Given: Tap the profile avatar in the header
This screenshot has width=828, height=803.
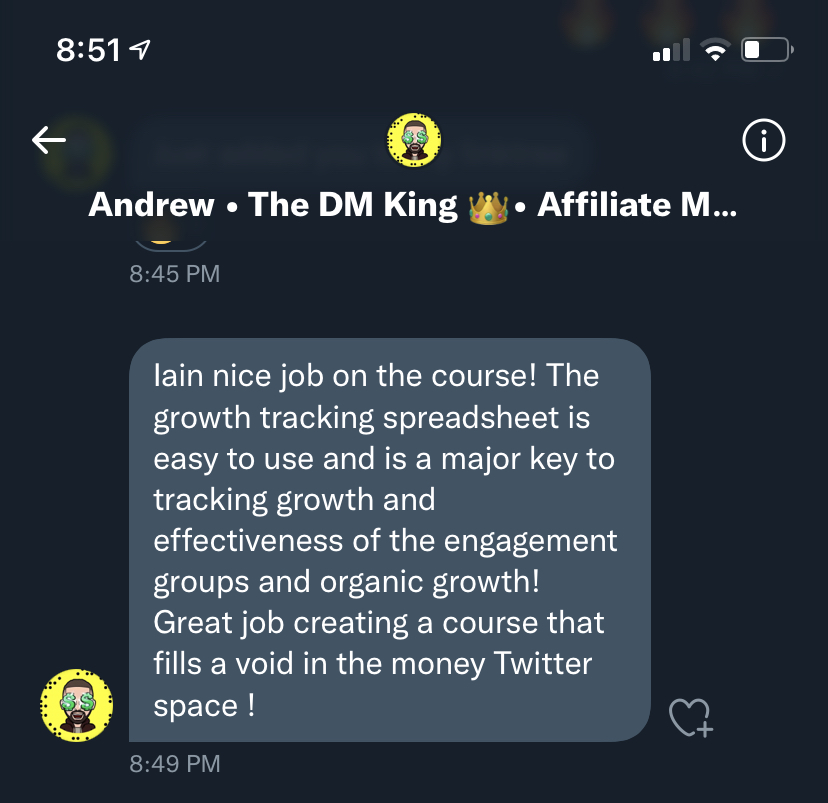Looking at the screenshot, I should [414, 140].
